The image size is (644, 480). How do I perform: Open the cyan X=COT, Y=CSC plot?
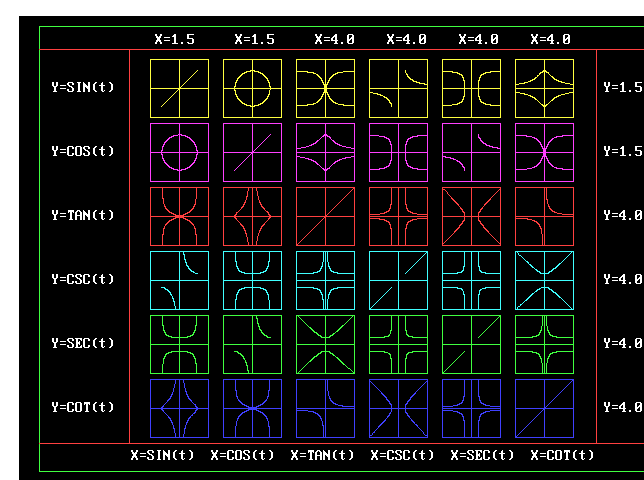pyautogui.click(x=545, y=280)
